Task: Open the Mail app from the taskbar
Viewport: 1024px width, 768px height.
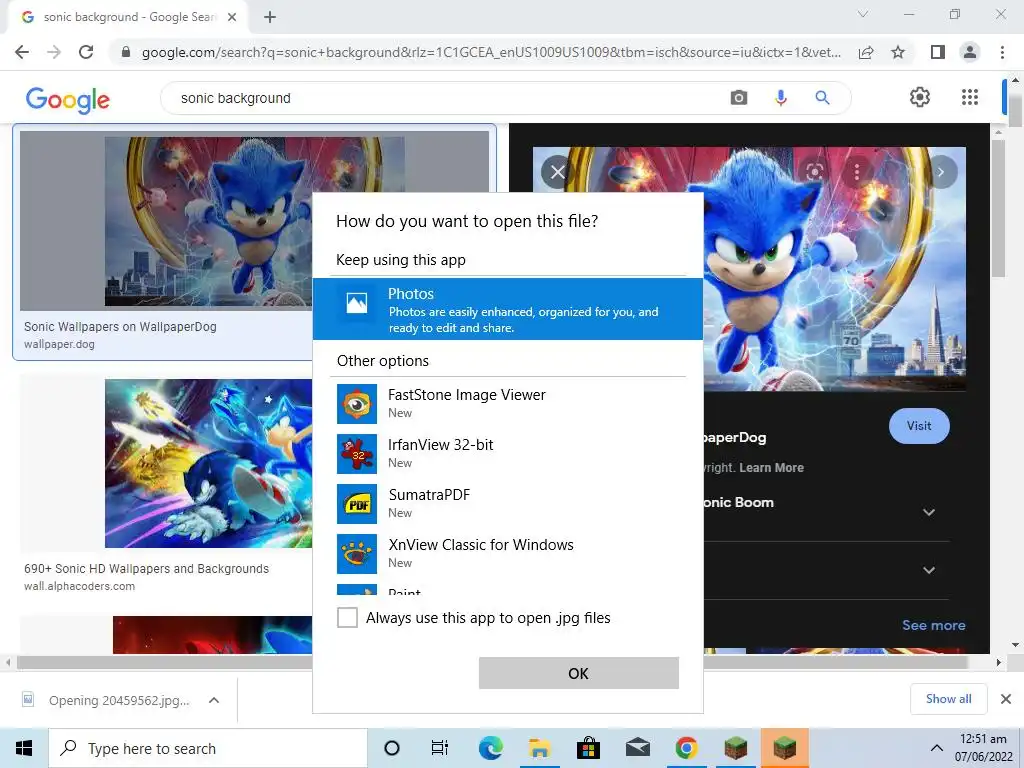Action: point(637,748)
